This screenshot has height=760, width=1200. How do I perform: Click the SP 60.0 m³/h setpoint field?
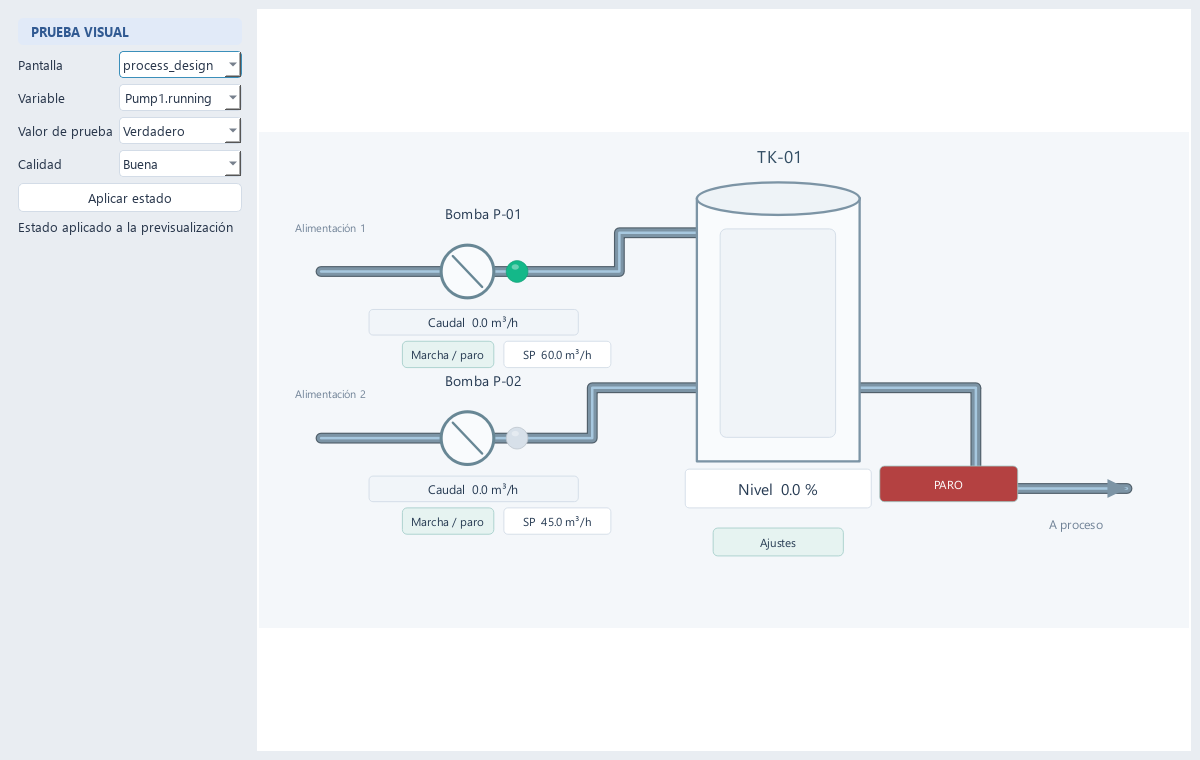tap(557, 355)
